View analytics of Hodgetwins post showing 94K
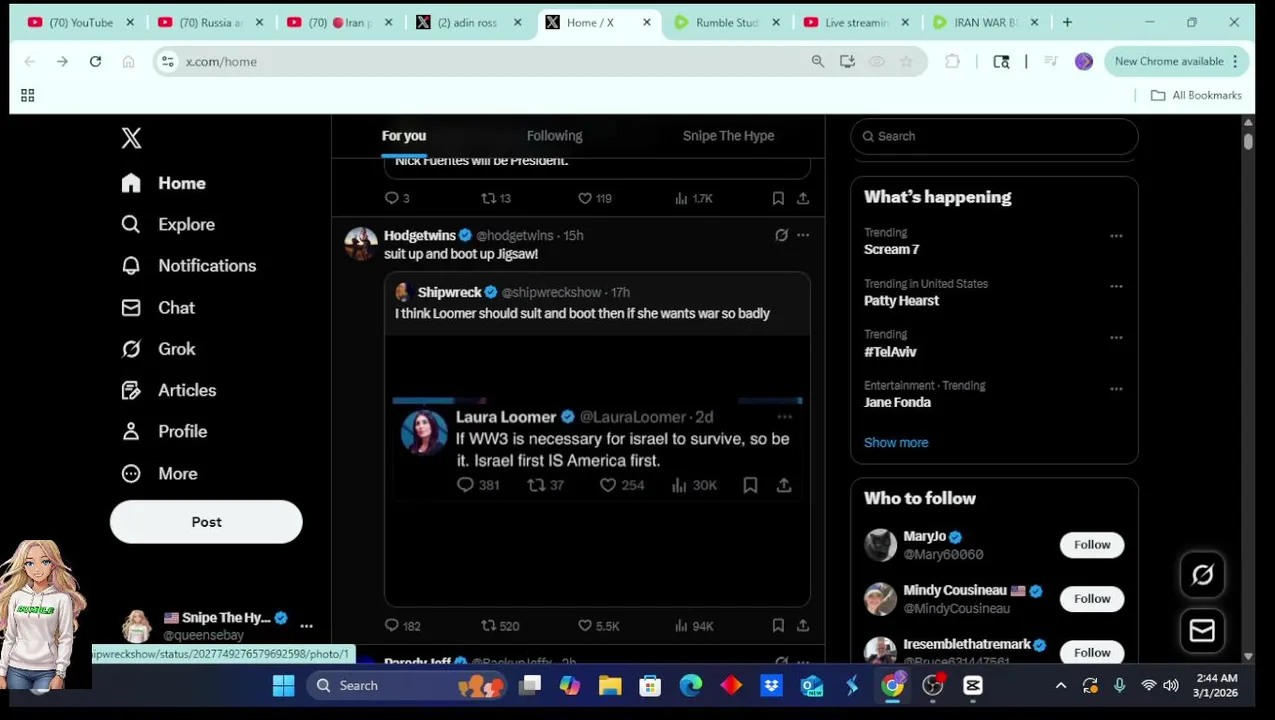Image resolution: width=1275 pixels, height=720 pixels. click(x=694, y=626)
